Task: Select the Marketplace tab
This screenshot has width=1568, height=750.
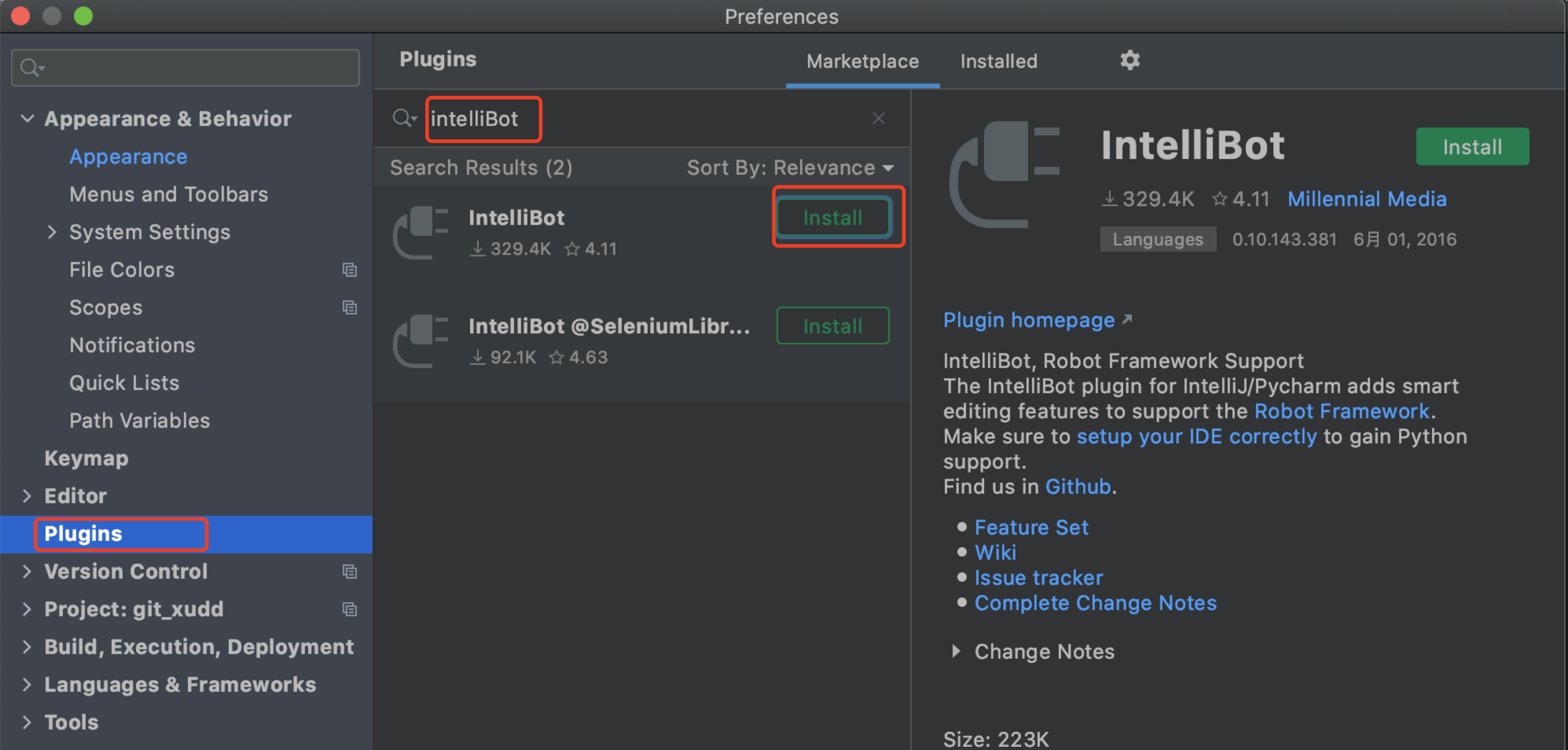Action: point(862,62)
